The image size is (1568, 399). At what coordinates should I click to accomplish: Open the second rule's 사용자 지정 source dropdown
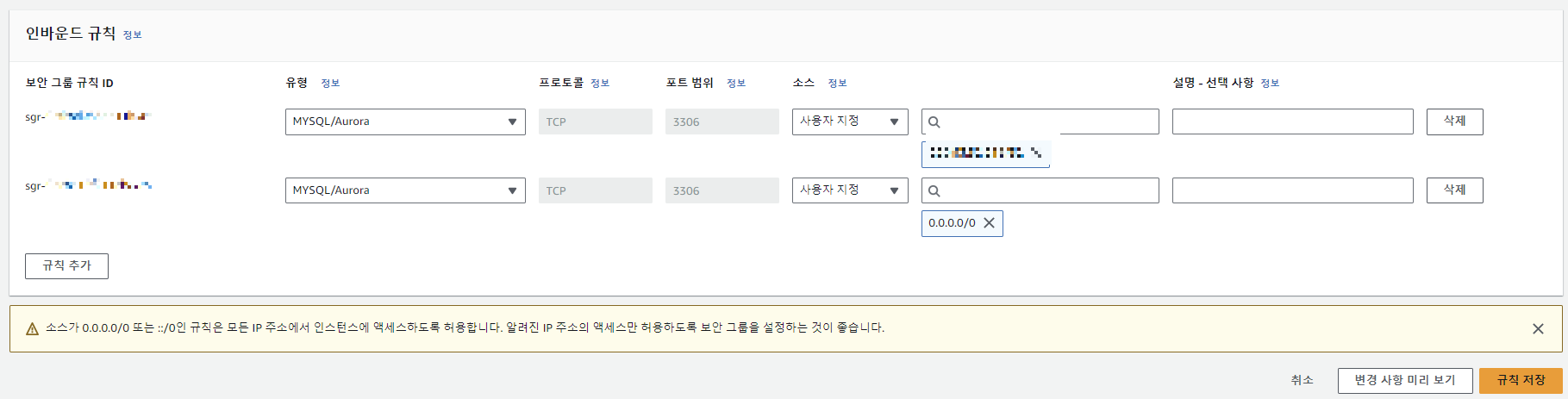pos(850,190)
